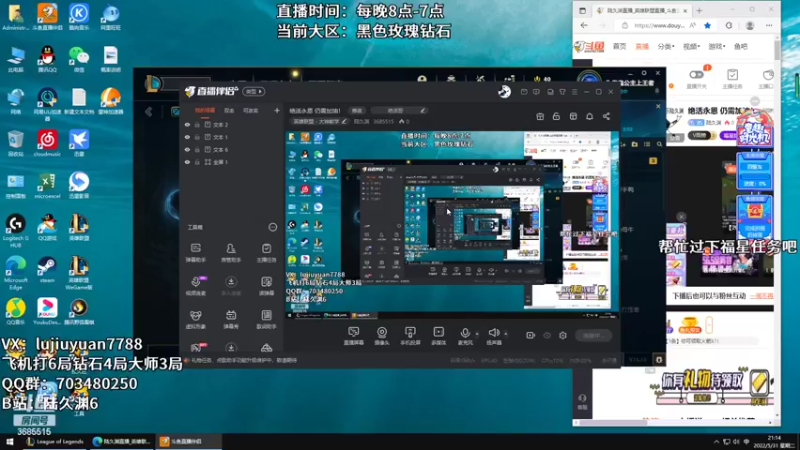The width and height of the screenshot is (800, 450).
Task: Hide the 文本 1 source layer
Action: point(187,137)
